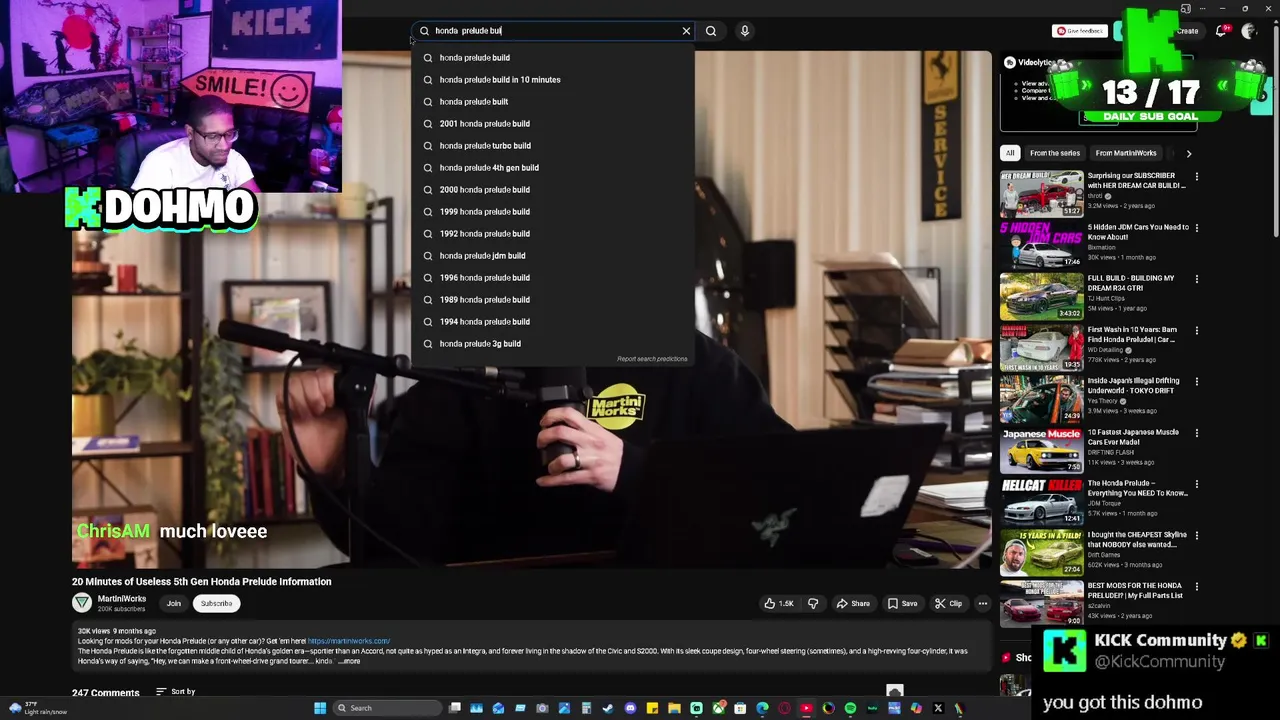Open 'BEST MODS FOR THE HONDA PRELUDE' video thumbnail
Image resolution: width=1280 pixels, height=720 pixels.
click(x=1041, y=603)
